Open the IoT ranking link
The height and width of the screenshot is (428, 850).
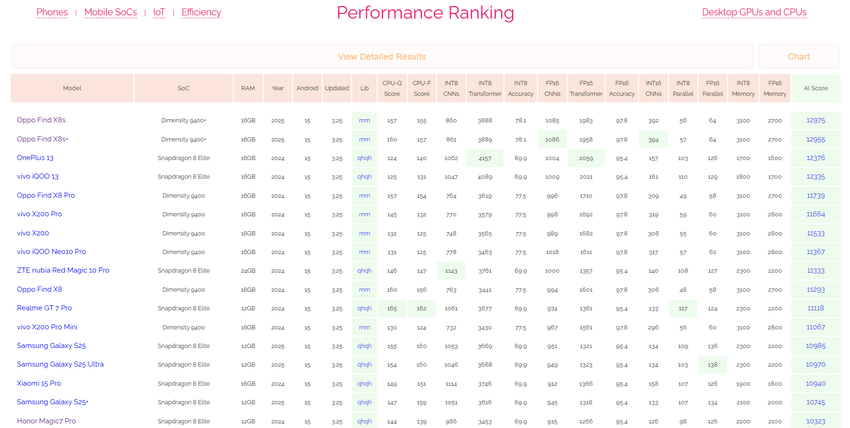159,12
